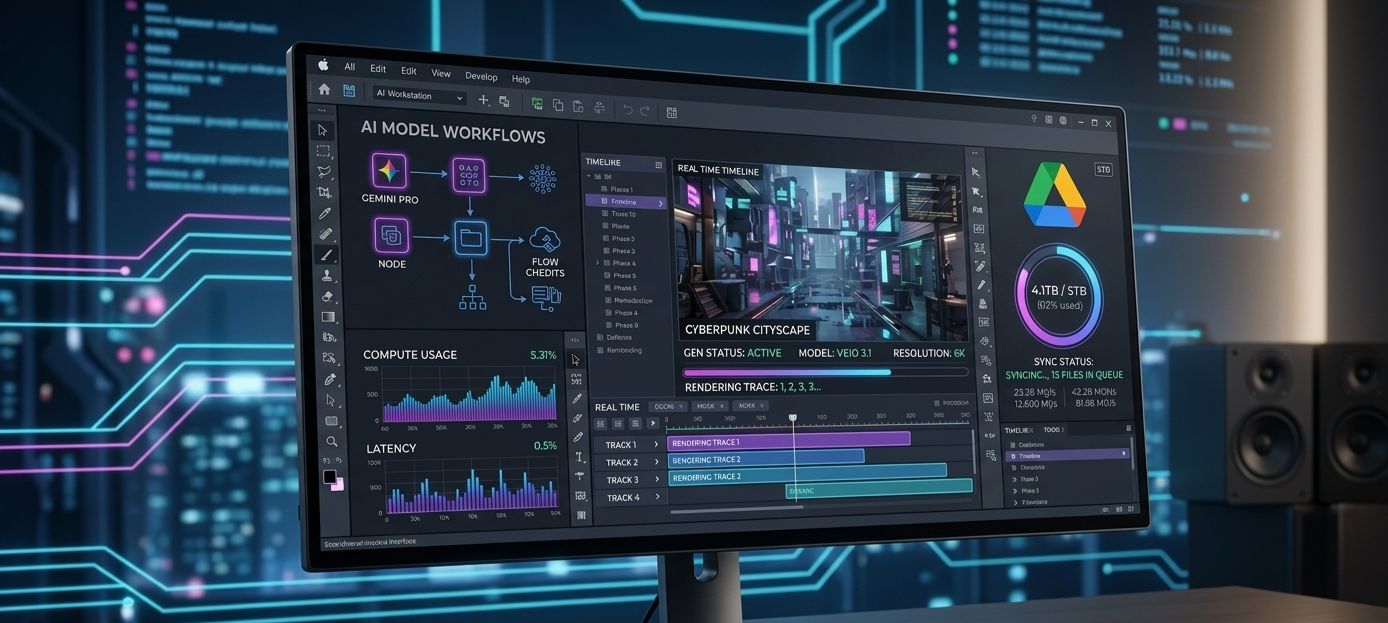Click the Cyberpunk Cityscape preview image
Screen dimensions: 1388x623
(x=819, y=253)
